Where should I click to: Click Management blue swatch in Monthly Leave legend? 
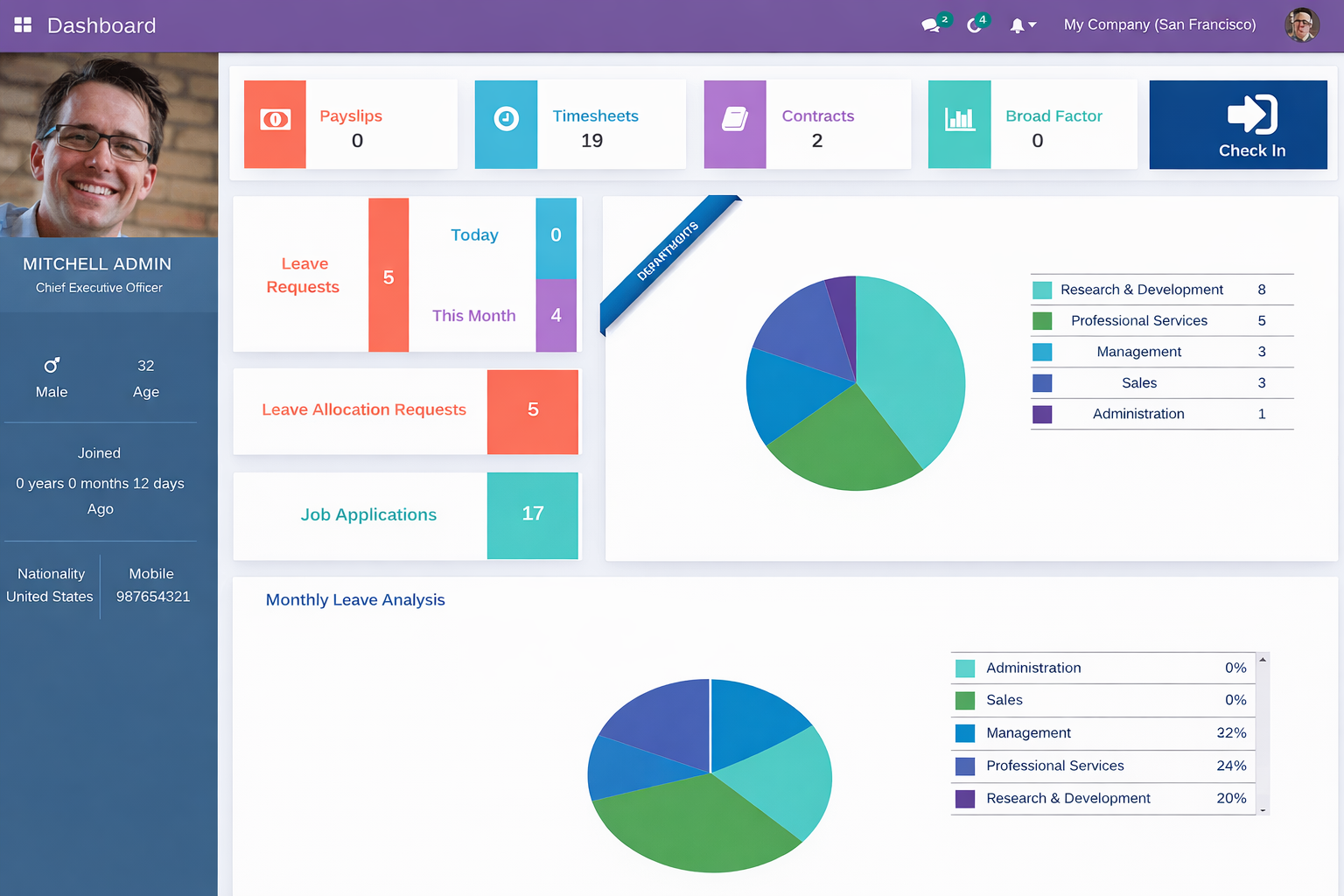965,733
